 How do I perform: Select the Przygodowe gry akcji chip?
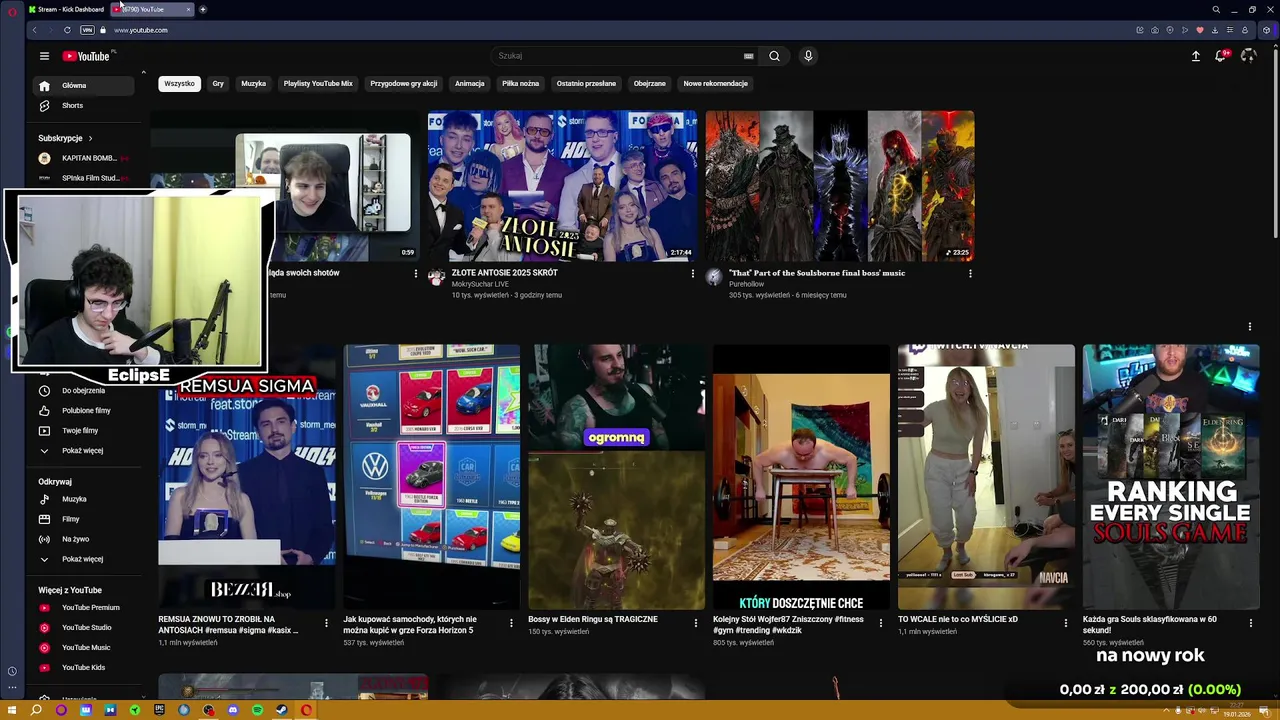click(404, 83)
